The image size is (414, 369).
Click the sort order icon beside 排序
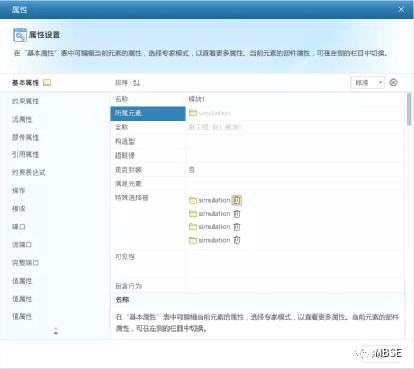click(137, 83)
